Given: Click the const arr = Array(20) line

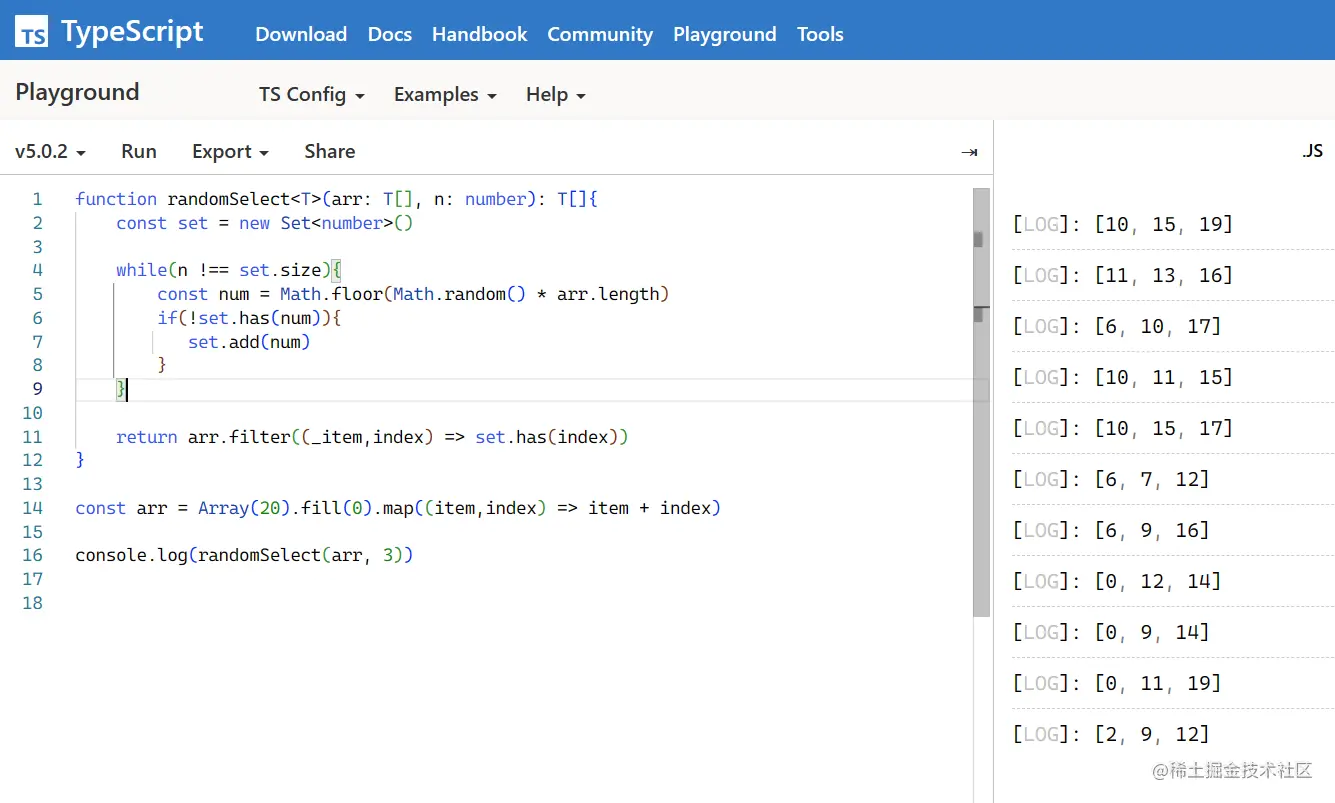Looking at the screenshot, I should pyautogui.click(x=398, y=508).
